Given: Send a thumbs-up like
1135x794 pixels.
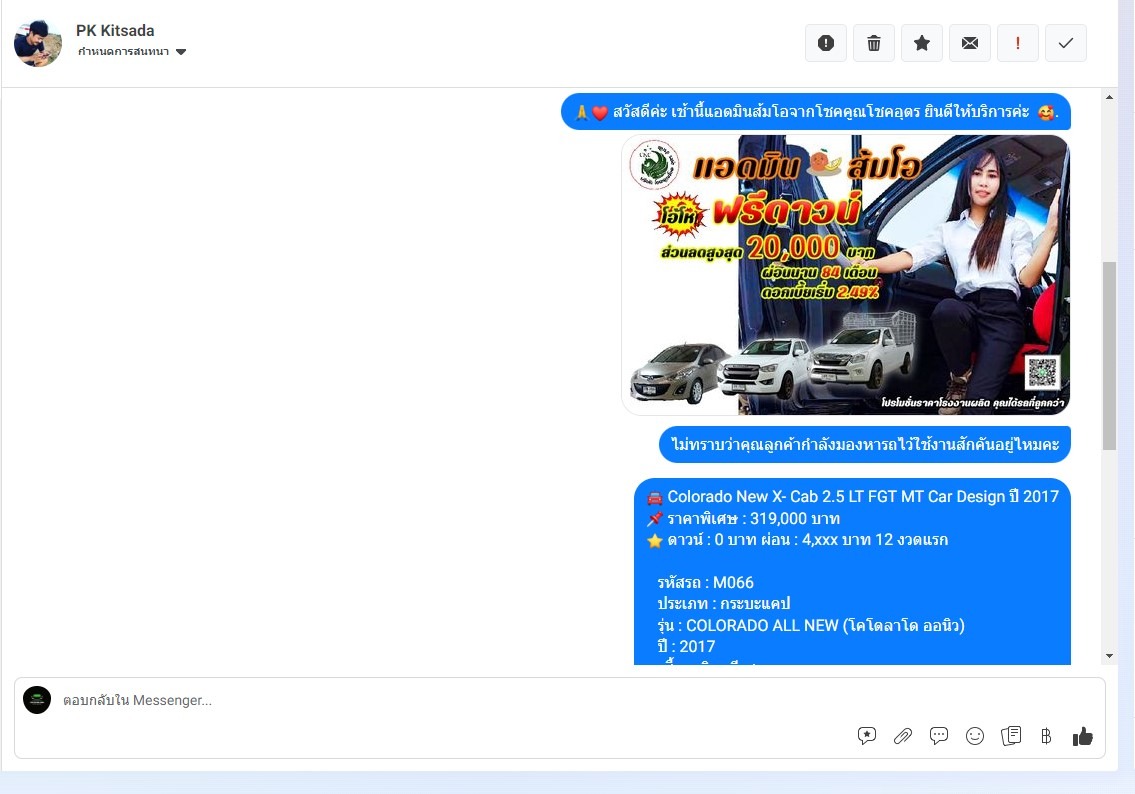Looking at the screenshot, I should [1082, 736].
